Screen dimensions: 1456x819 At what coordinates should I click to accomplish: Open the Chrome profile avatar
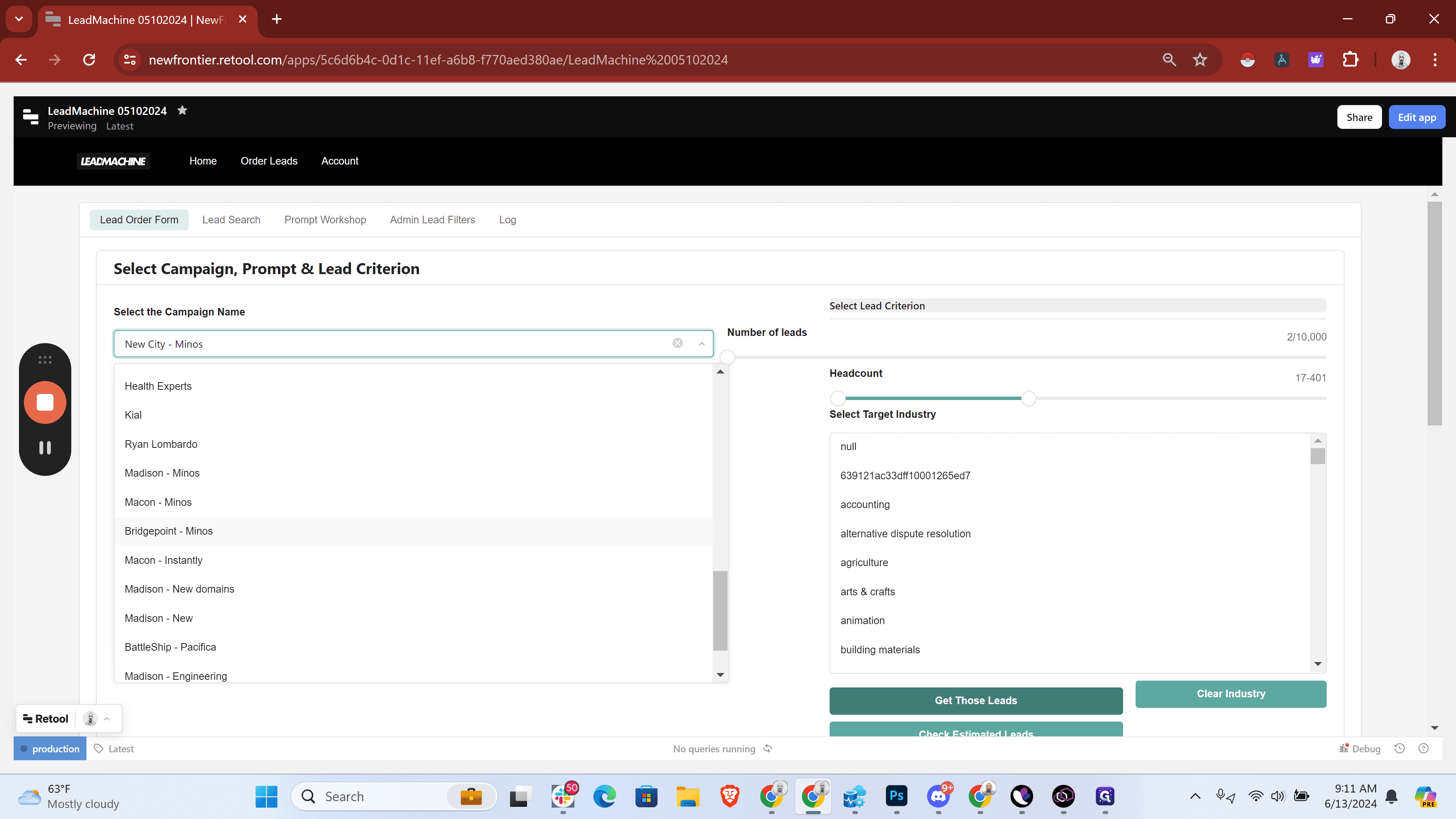tap(1401, 60)
